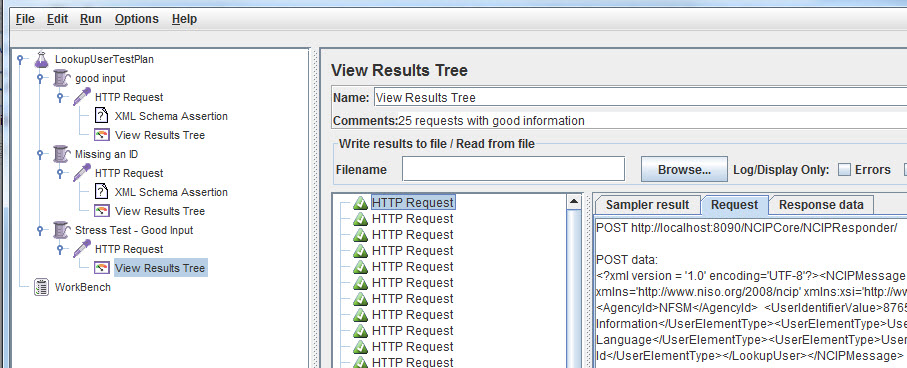Select LookupUserTestPlan in the tree
This screenshot has height=368, width=907.
point(104,59)
